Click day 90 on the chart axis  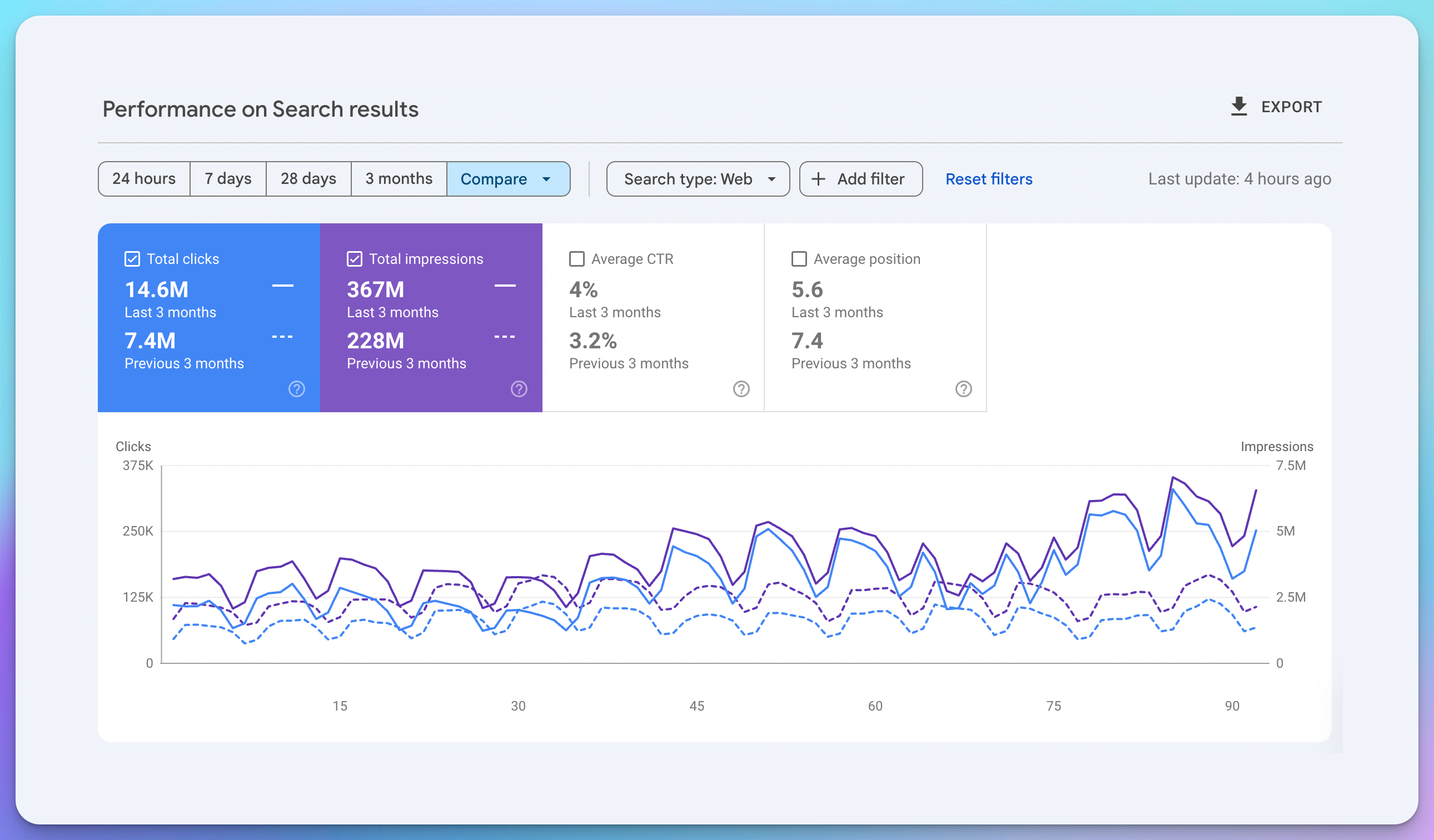point(1232,706)
